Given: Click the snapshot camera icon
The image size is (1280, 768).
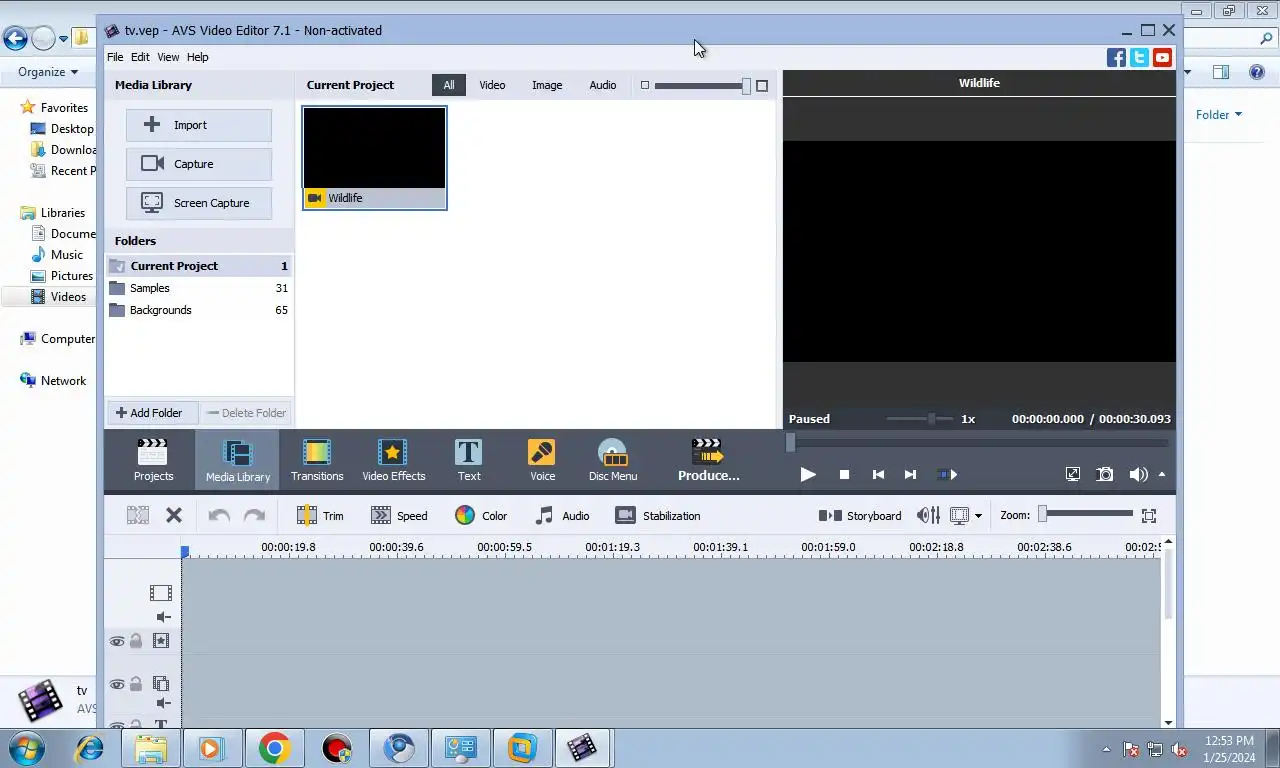Looking at the screenshot, I should point(1105,474).
